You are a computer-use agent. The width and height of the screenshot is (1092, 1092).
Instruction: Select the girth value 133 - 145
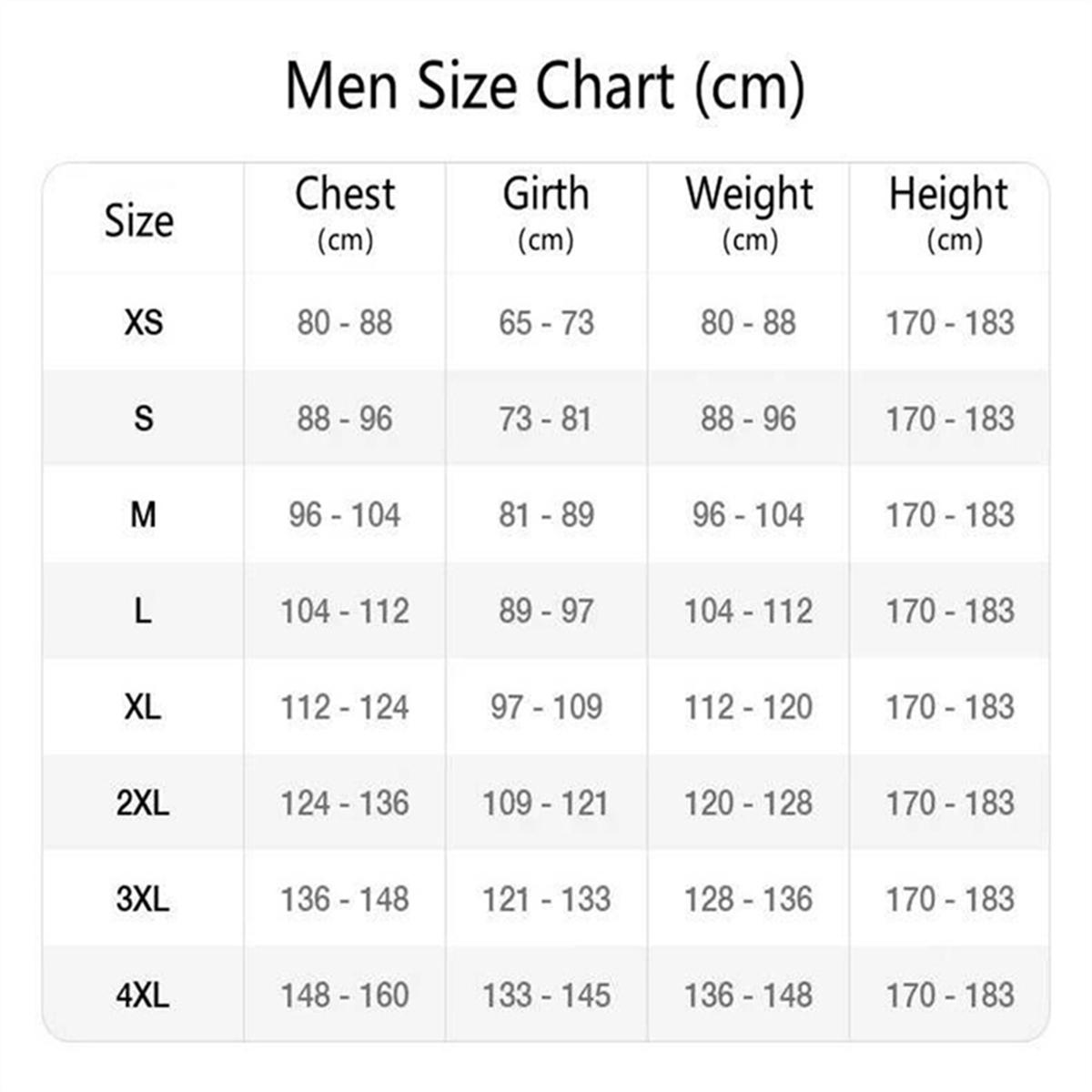(546, 996)
